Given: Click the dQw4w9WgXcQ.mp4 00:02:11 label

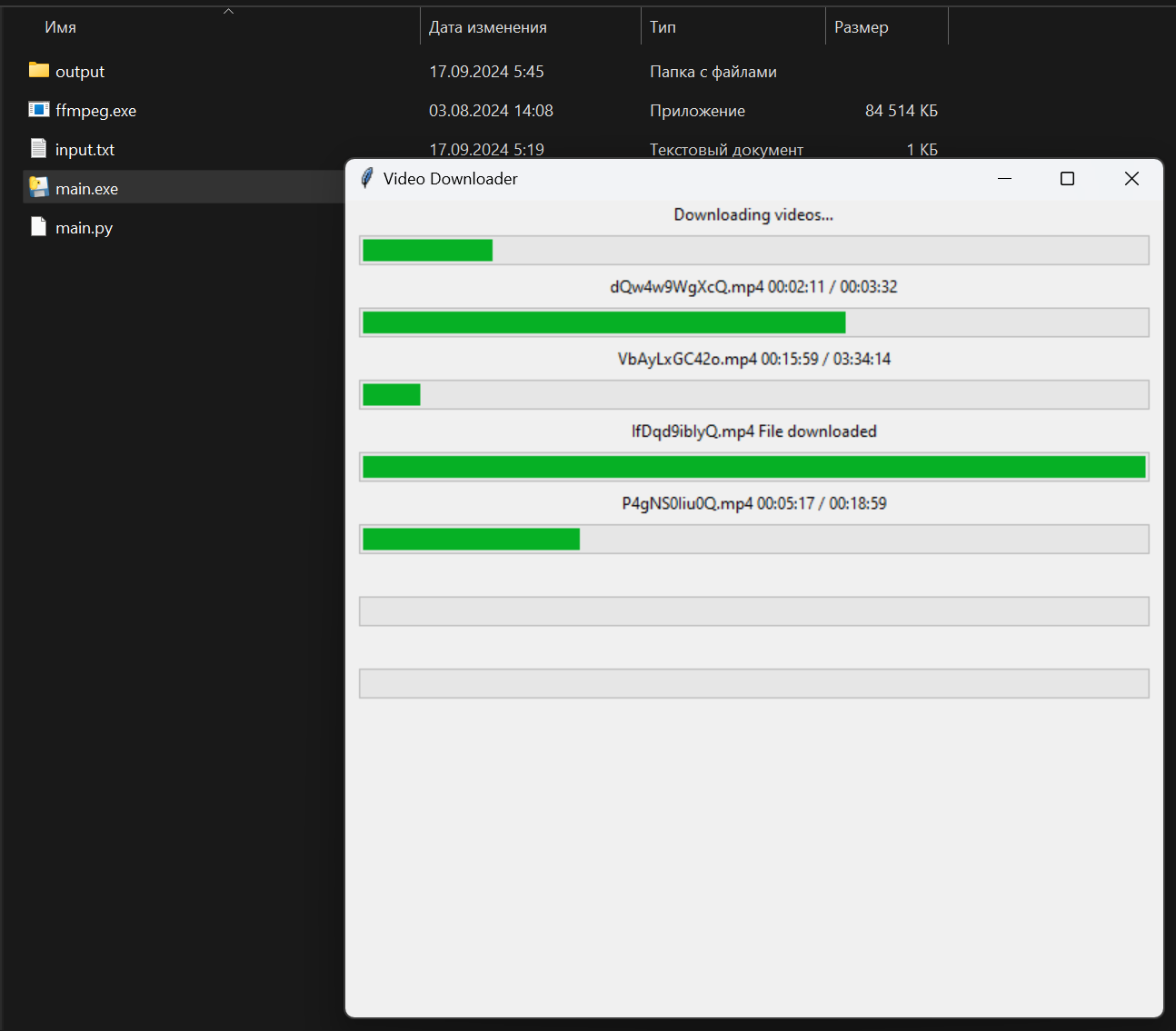Looking at the screenshot, I should point(753,286).
